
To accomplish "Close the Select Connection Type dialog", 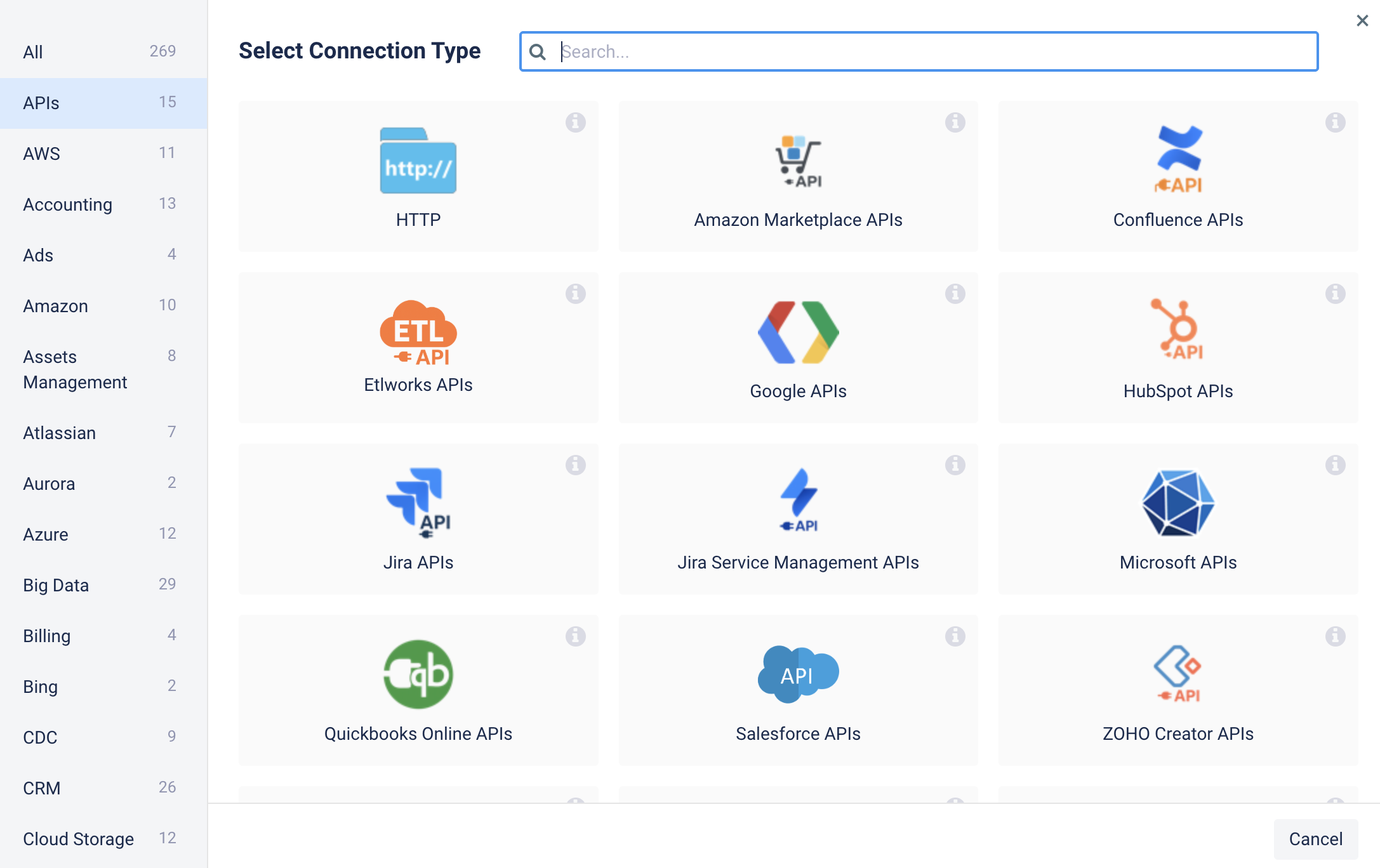I will pos(1362,20).
